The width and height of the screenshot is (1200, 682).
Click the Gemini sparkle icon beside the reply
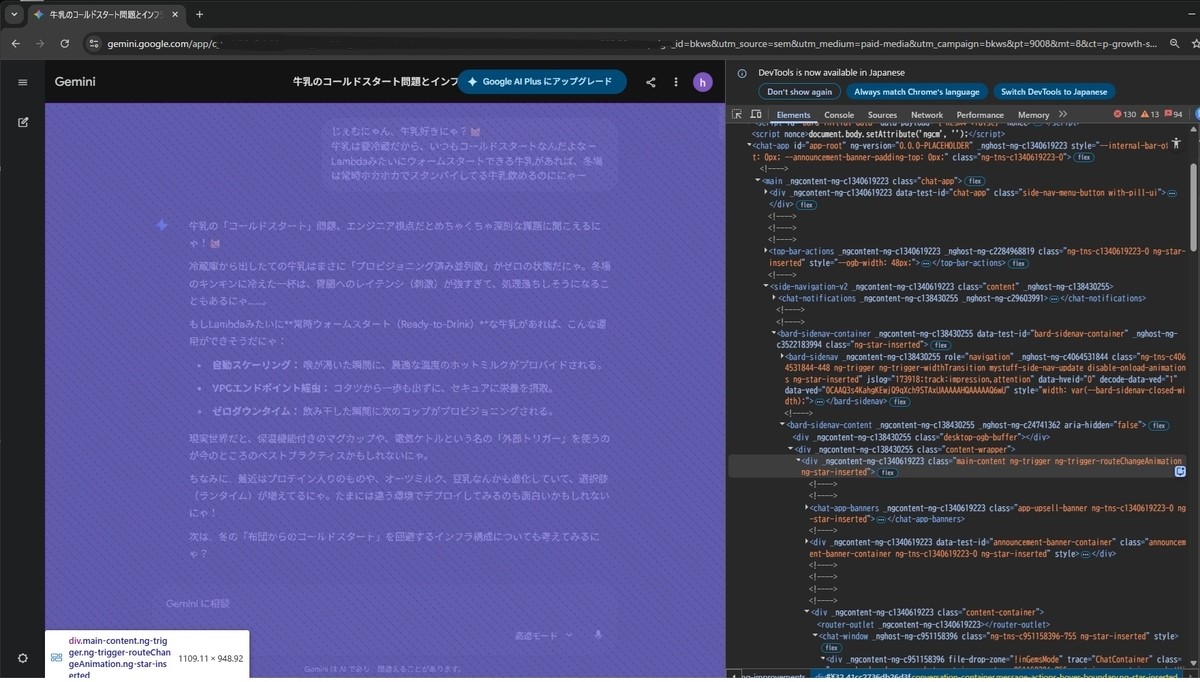click(162, 226)
